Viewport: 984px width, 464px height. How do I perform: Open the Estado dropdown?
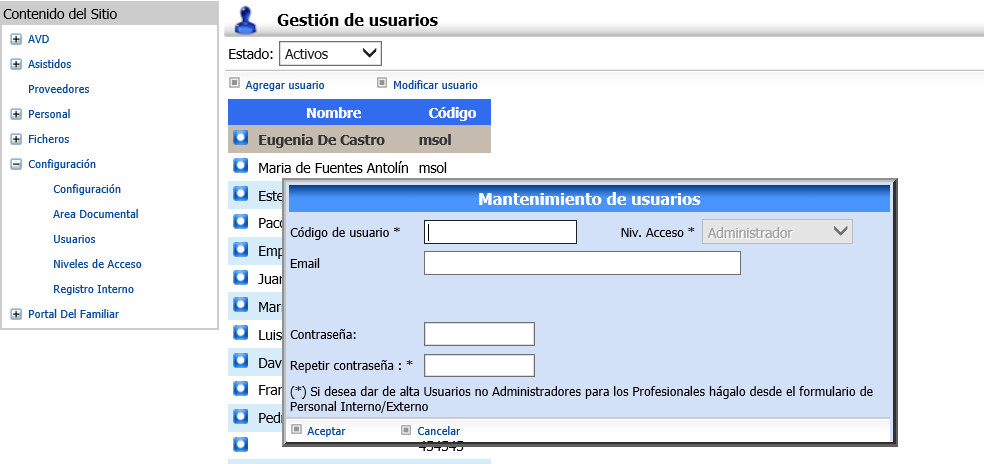tap(330, 53)
